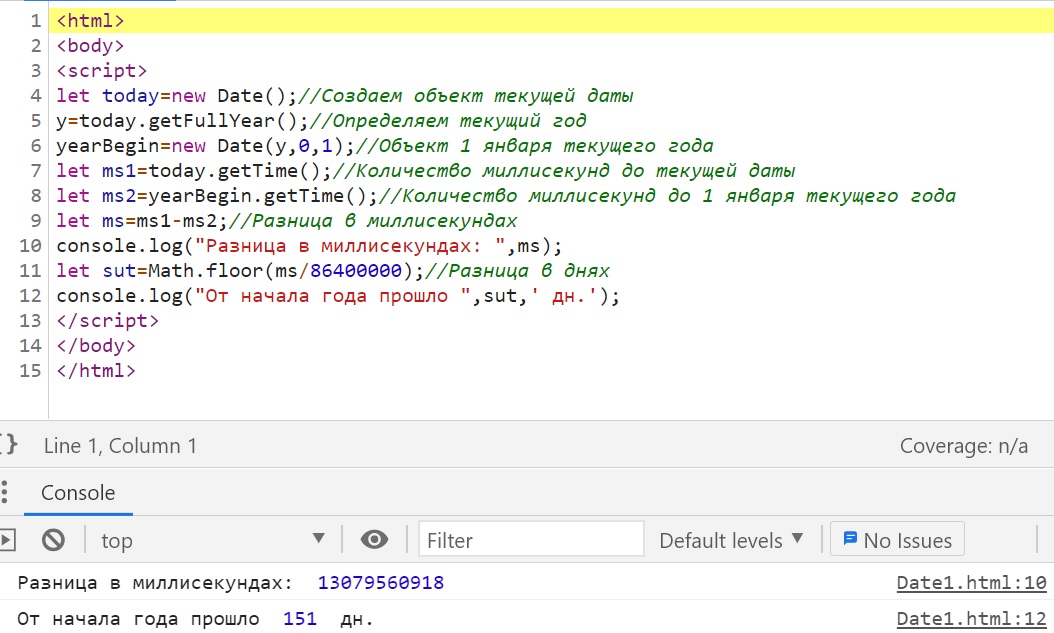Click the pretty print braces icon
The image size is (1054, 633).
tap(8, 445)
